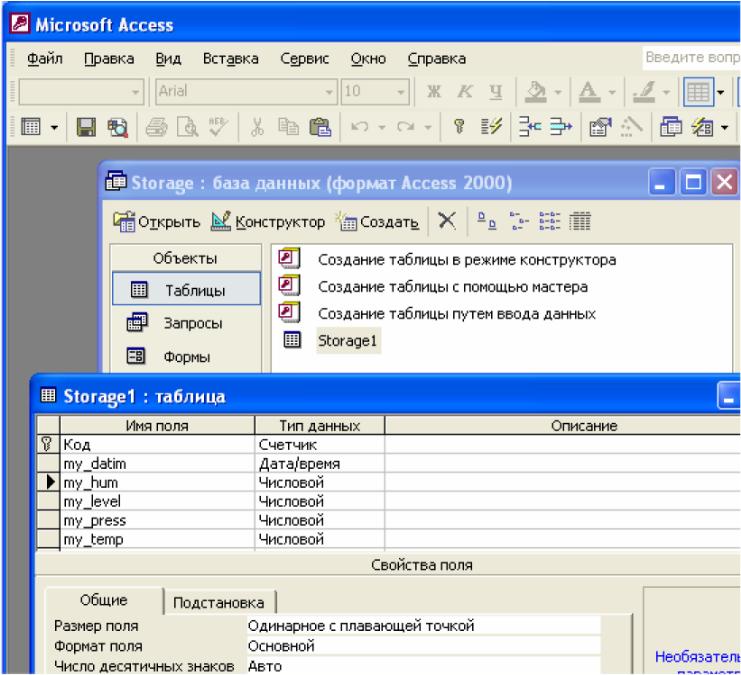Open the Правка menu
The width and height of the screenshot is (741, 675).
(109, 59)
